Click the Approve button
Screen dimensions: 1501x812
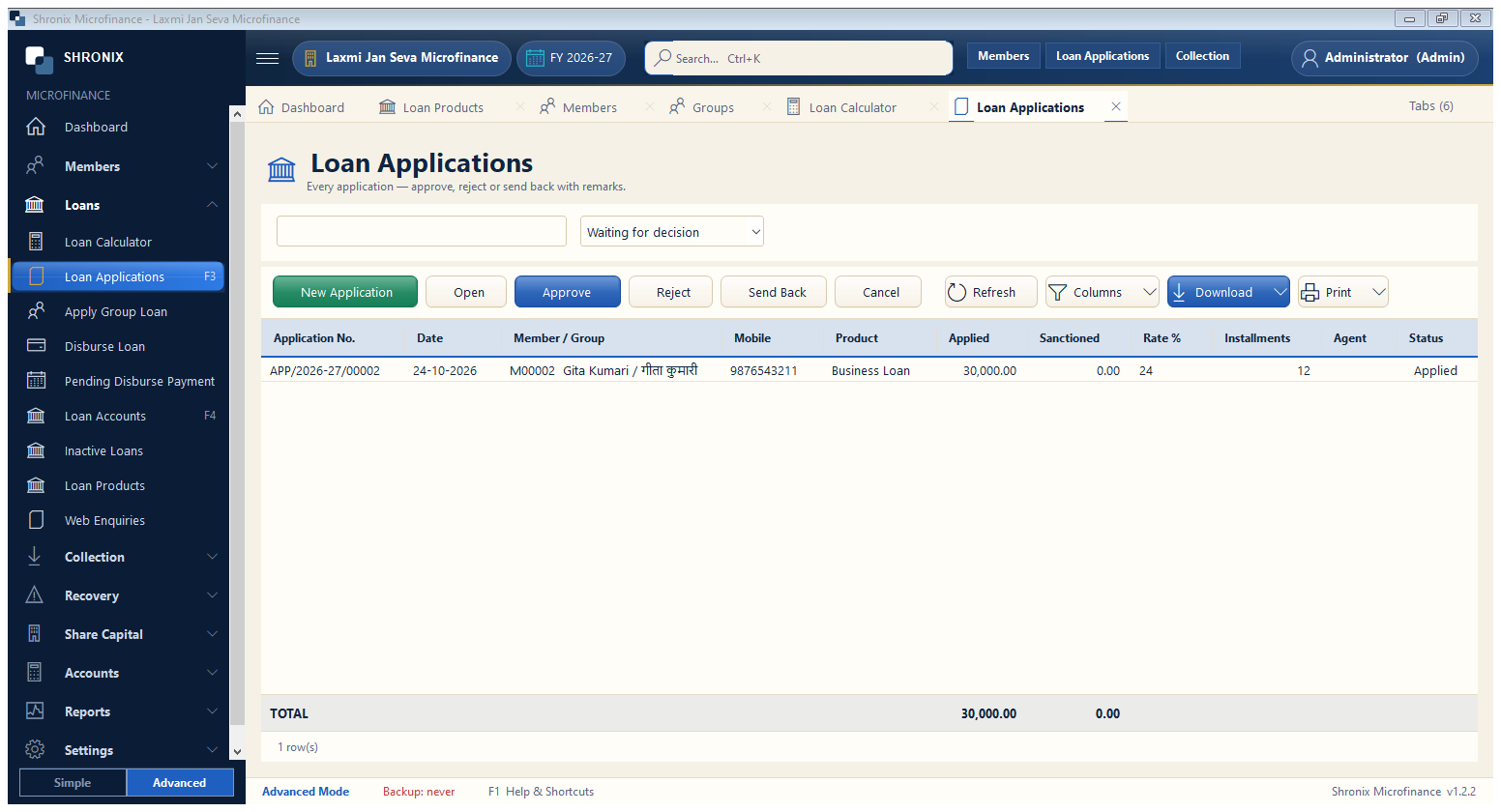(568, 292)
